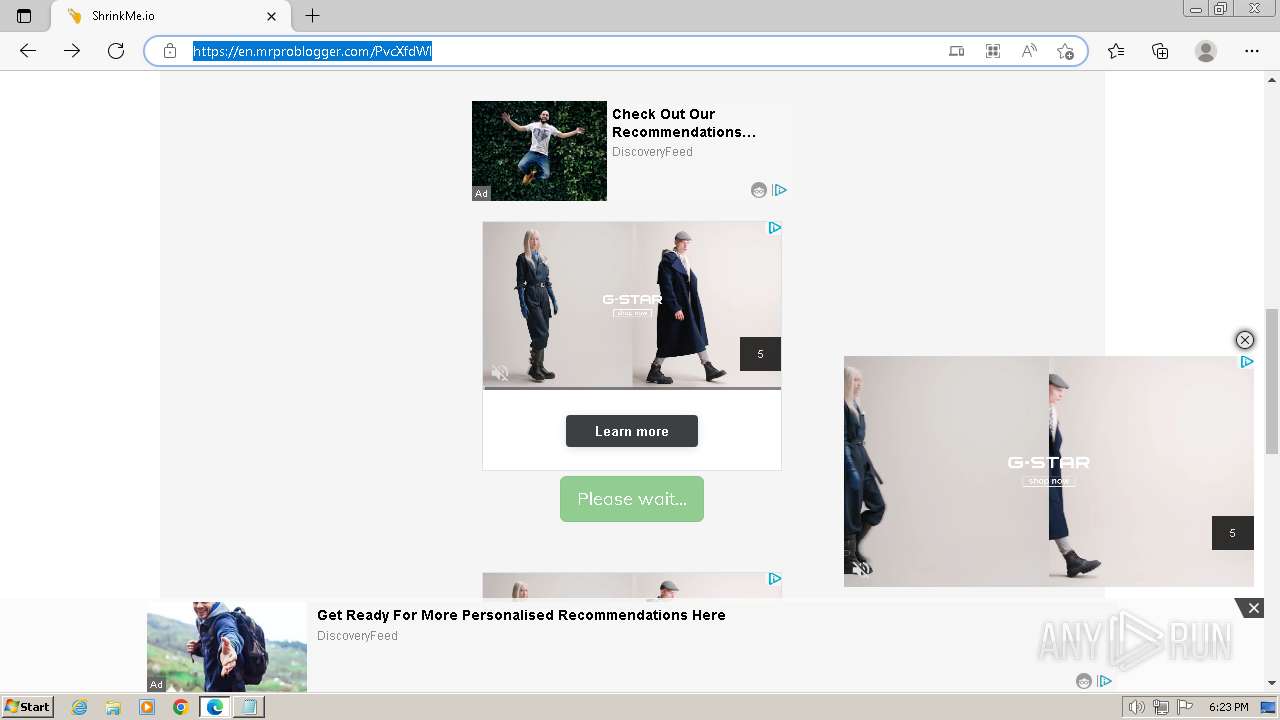Viewport: 1280px width, 720px height.
Task: Open the tab actions menu icon
Action: pyautogui.click(x=24, y=16)
